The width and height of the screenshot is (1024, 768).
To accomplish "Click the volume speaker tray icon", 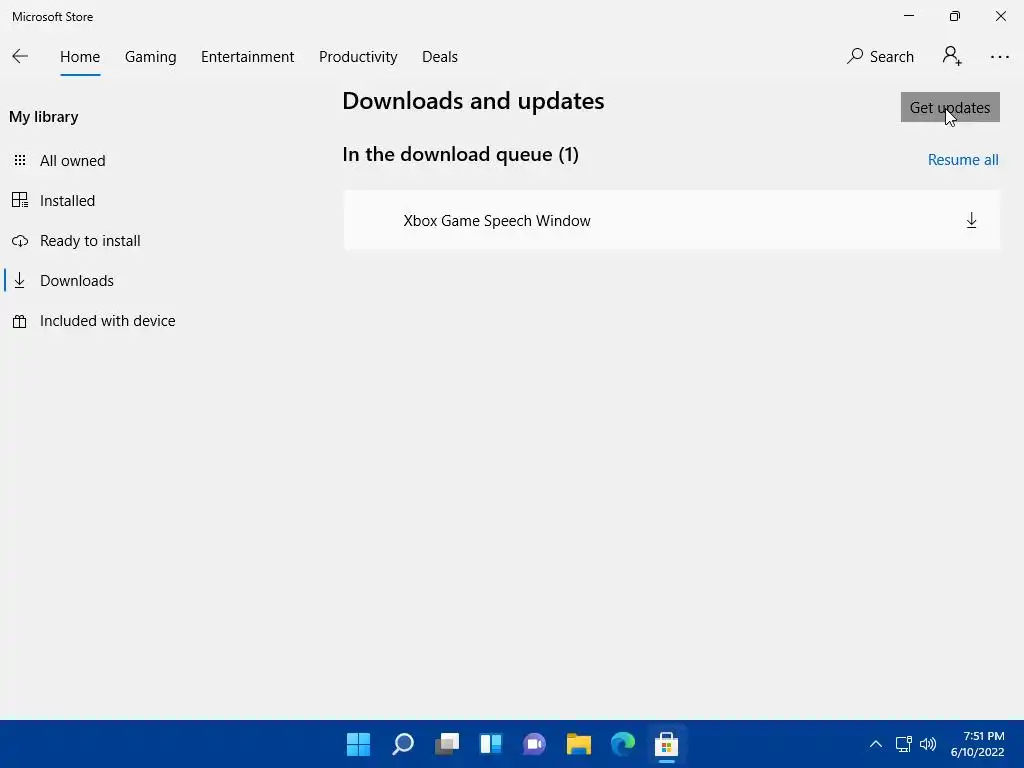I will tap(927, 744).
